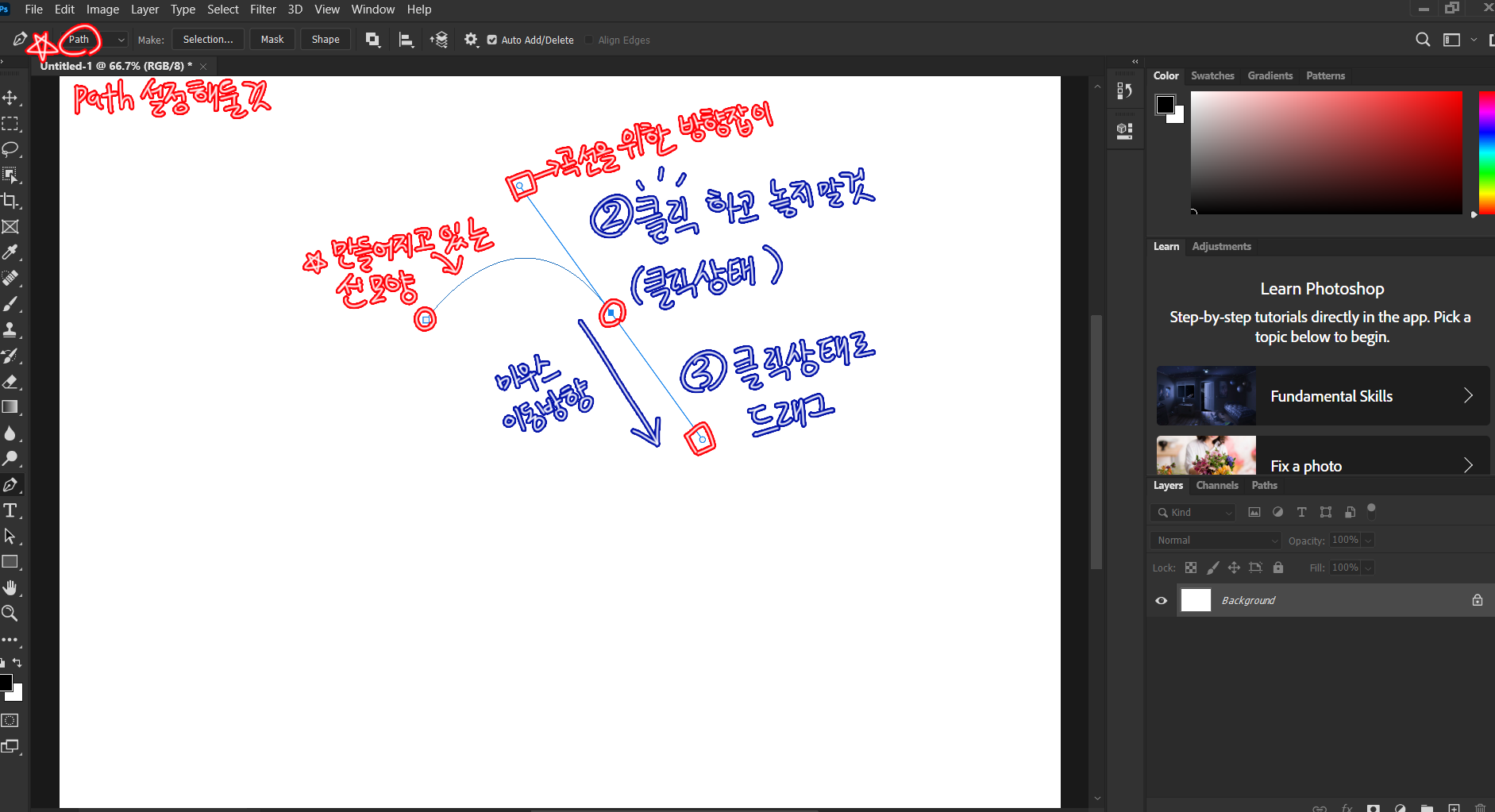Screen dimensions: 1495x812
Task: Select the Move tool
Action: [x=10, y=98]
